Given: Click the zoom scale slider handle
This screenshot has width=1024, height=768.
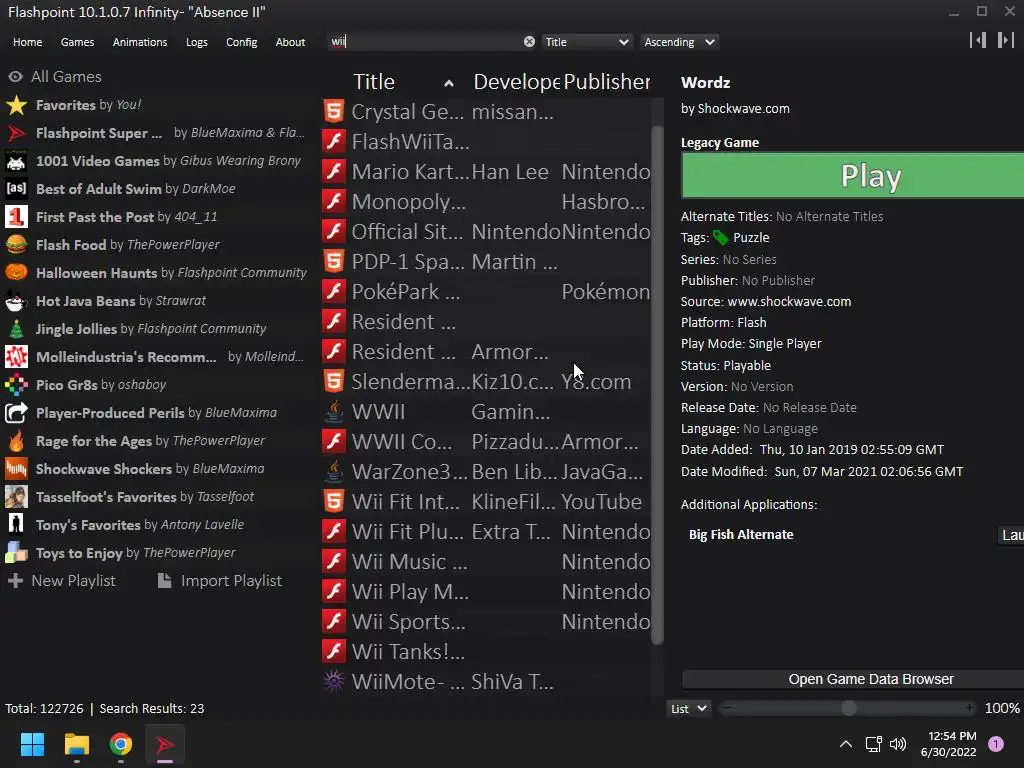Looking at the screenshot, I should pyautogui.click(x=848, y=709).
